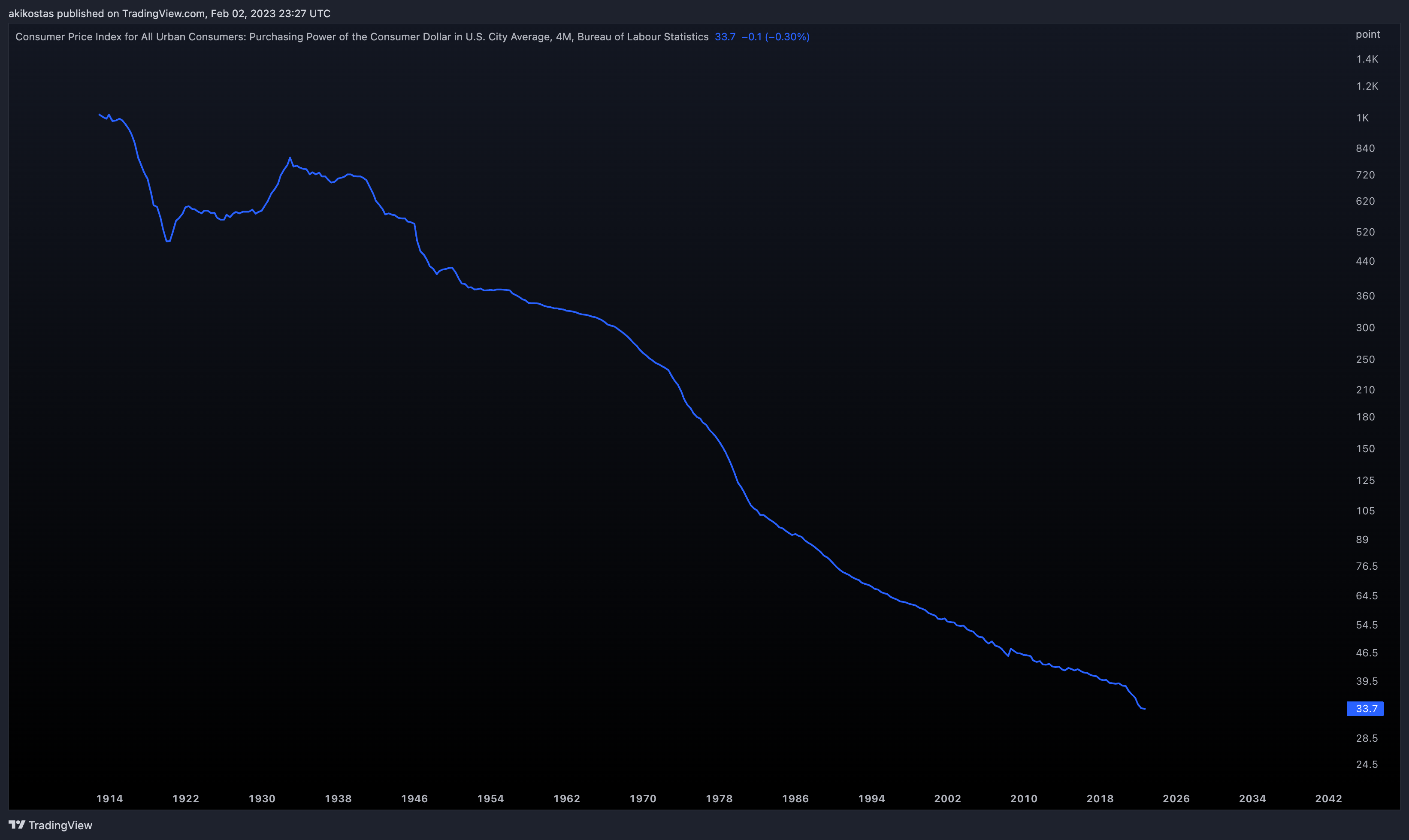1409x840 pixels.
Task: Click the 2010 time axis label
Action: point(1024,799)
